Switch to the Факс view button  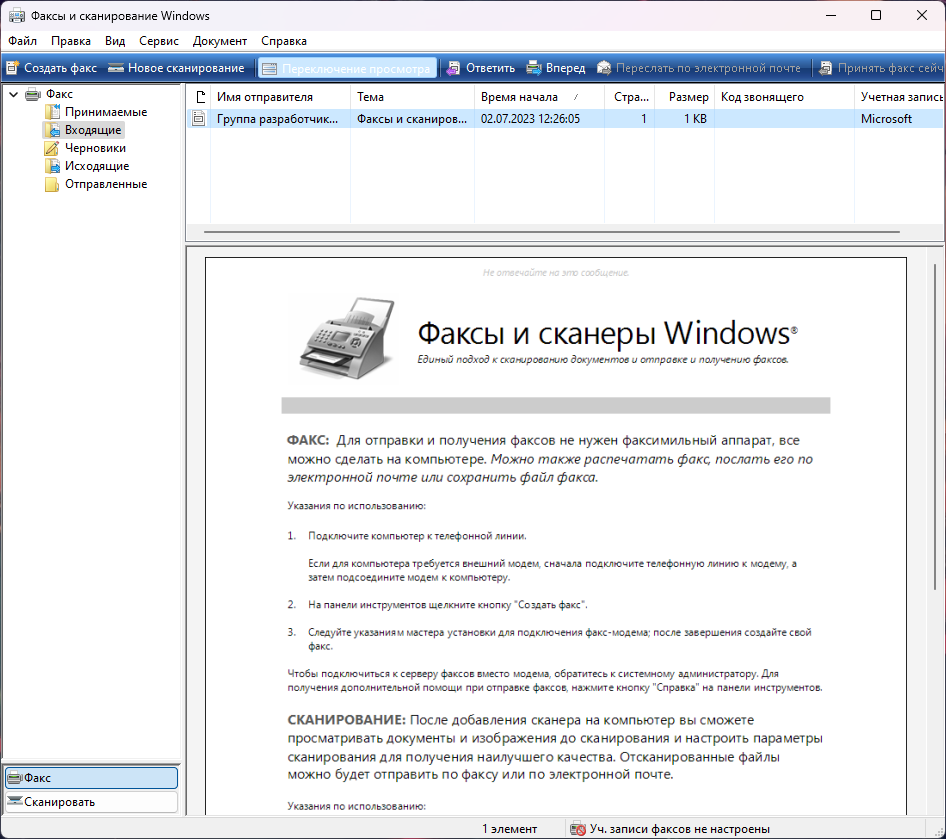92,778
